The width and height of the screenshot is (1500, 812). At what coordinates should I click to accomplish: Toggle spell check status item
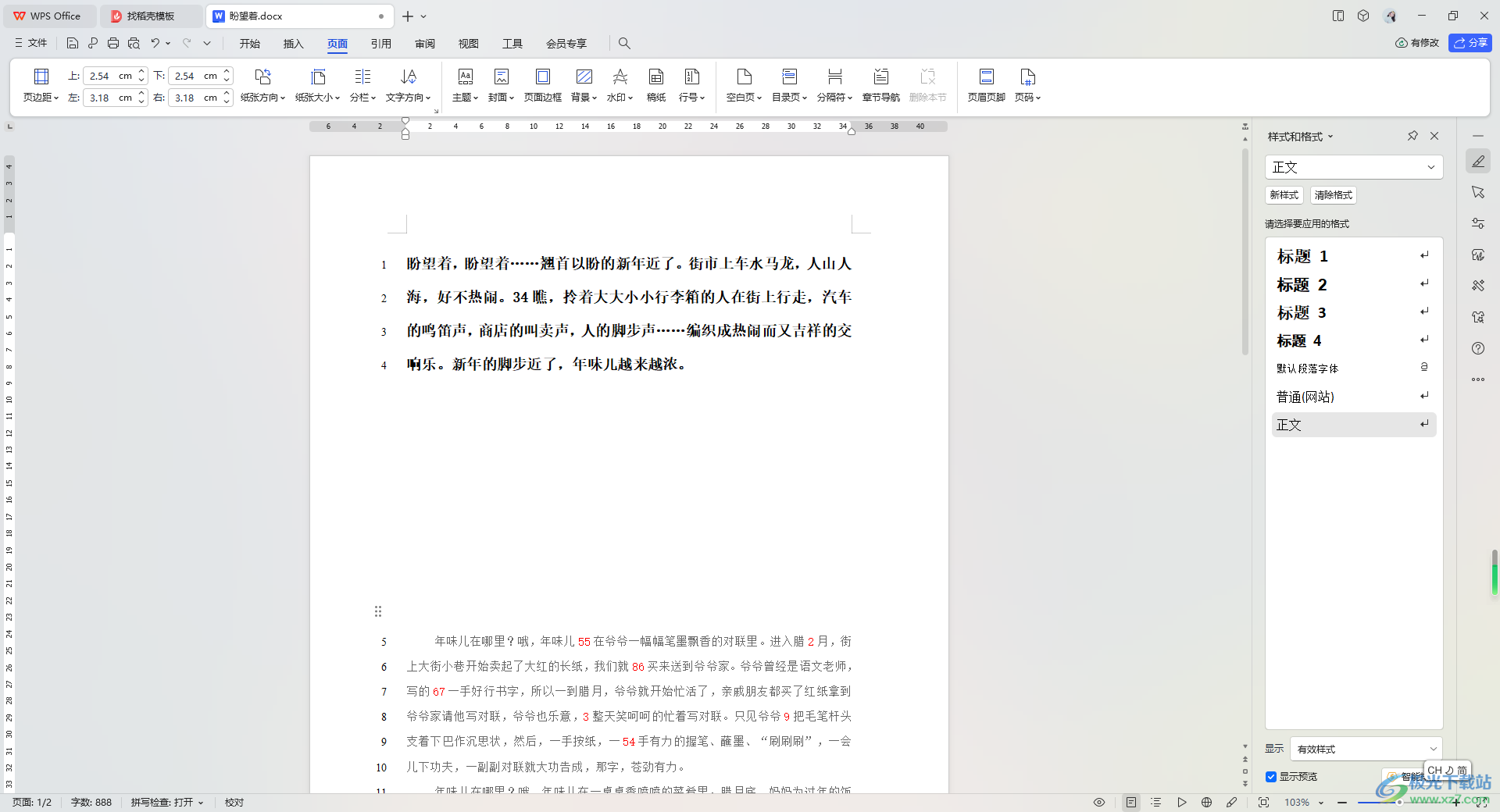[166, 802]
